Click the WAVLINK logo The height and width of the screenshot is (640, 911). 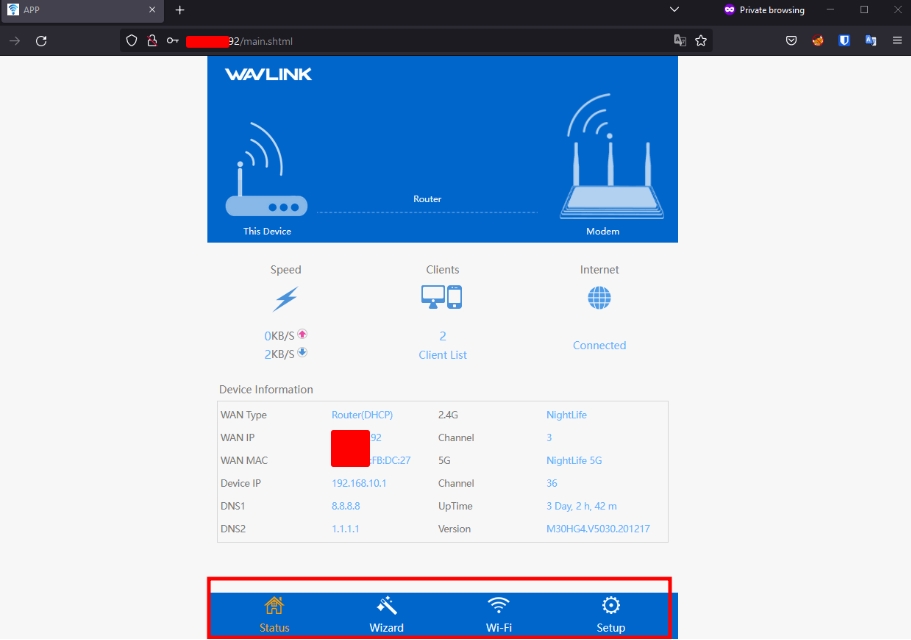[x=268, y=74]
